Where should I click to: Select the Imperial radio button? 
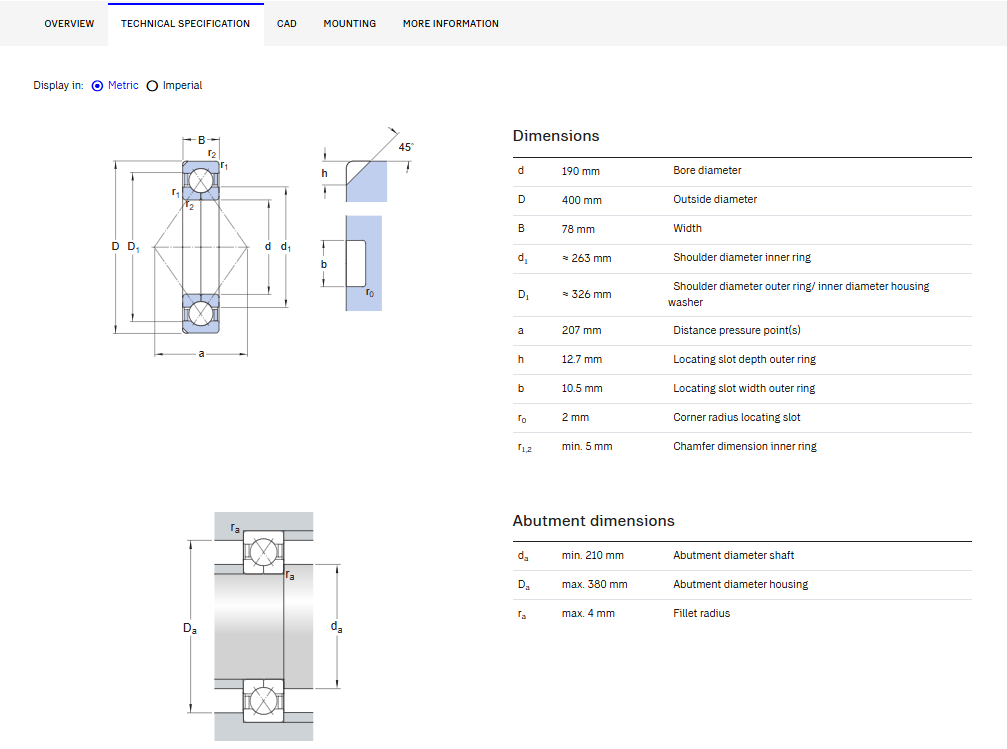[152, 85]
